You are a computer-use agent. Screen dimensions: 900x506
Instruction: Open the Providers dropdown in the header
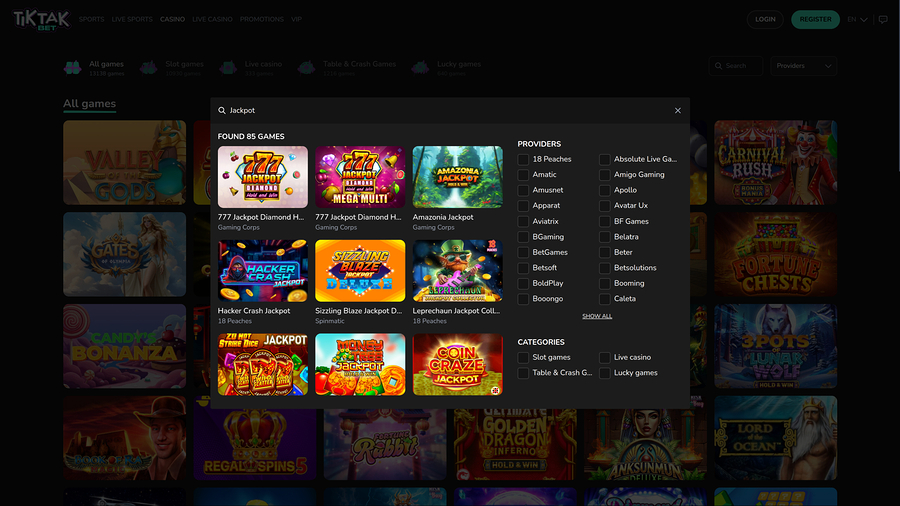(804, 66)
